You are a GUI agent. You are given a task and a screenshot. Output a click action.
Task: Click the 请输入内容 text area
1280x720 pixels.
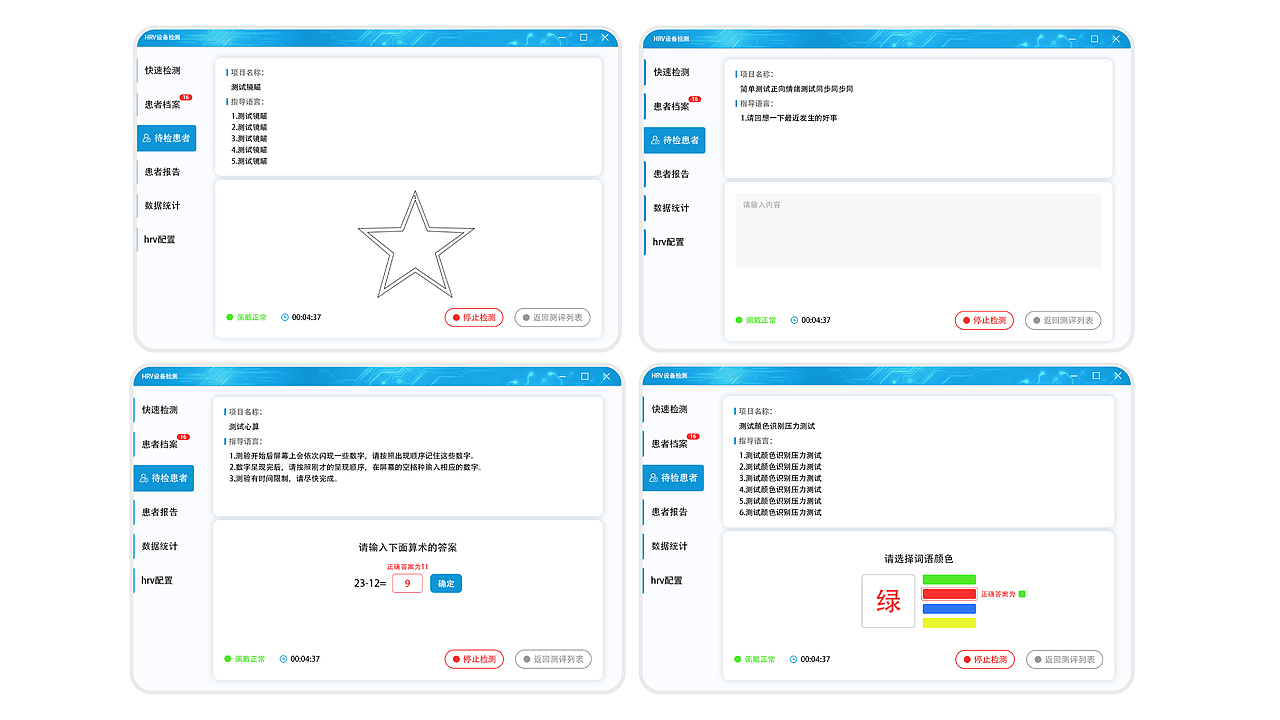(918, 231)
